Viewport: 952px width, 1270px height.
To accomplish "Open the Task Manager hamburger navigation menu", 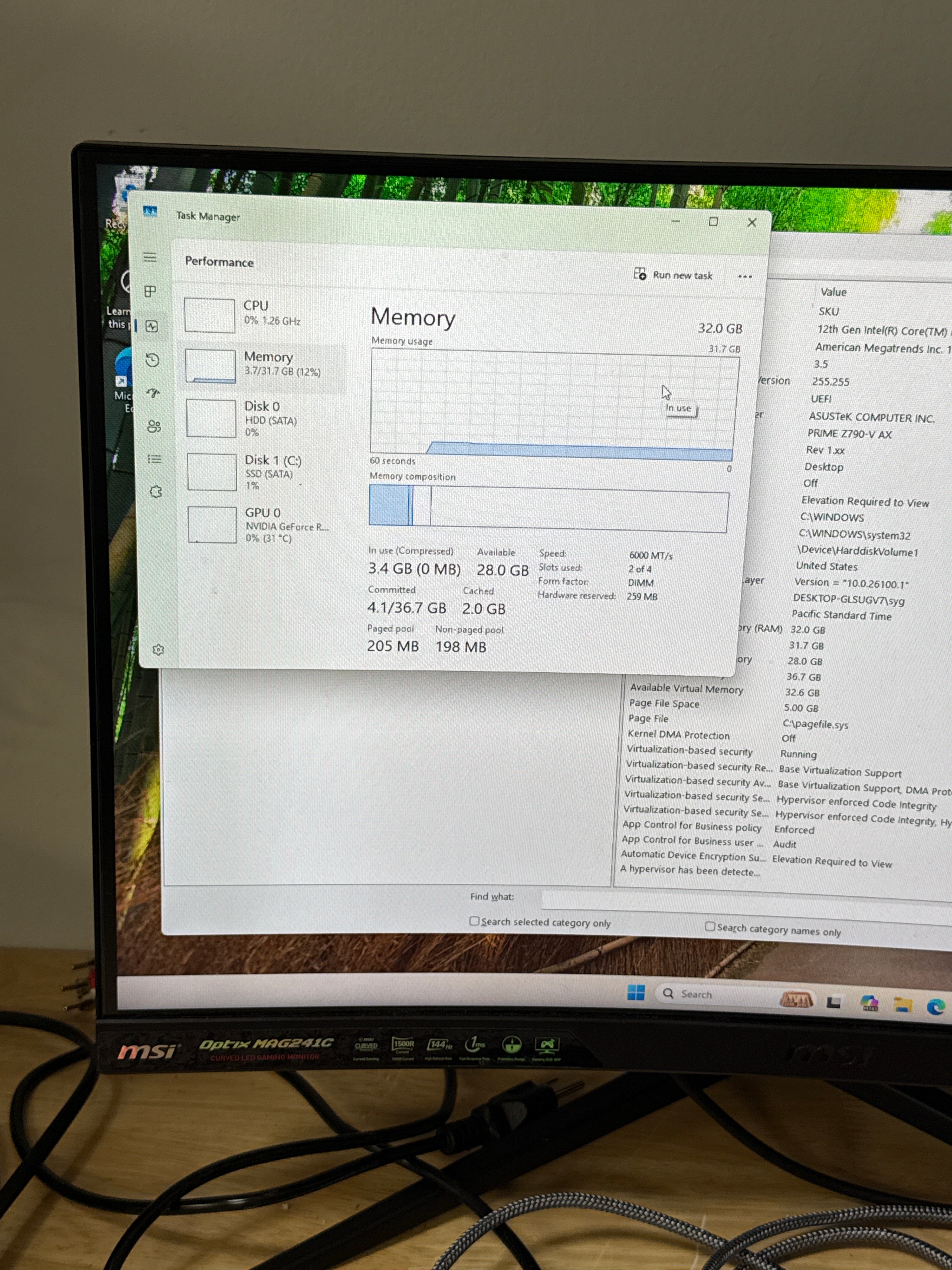I will [150, 257].
